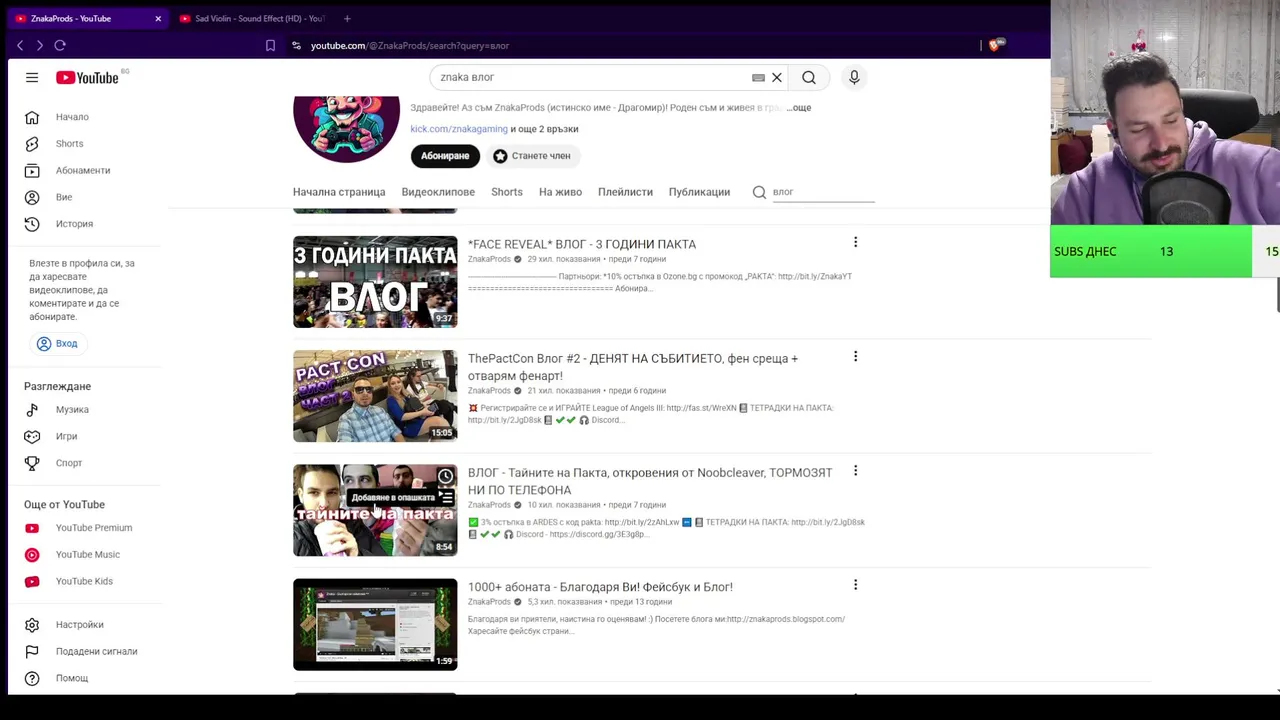Switch to Плейлисти channel tab
This screenshot has height=720, width=1280.
click(625, 192)
